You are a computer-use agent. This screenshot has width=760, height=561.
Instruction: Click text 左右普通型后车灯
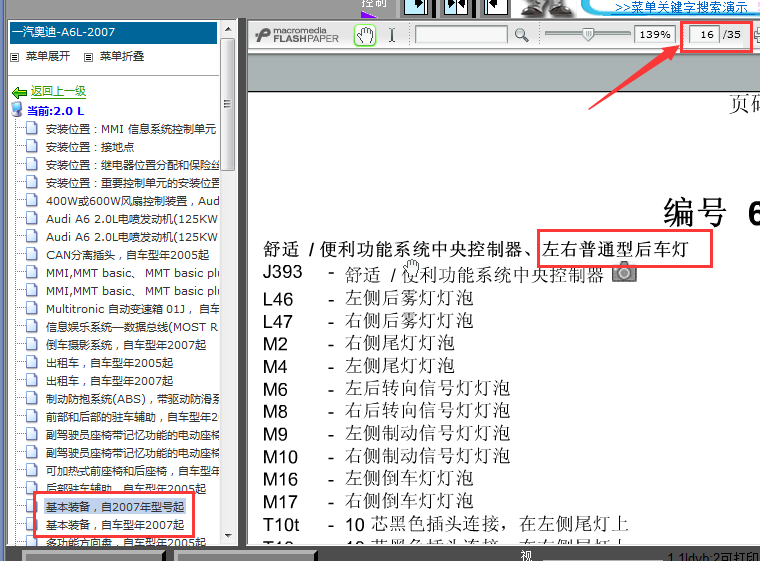tap(615, 249)
